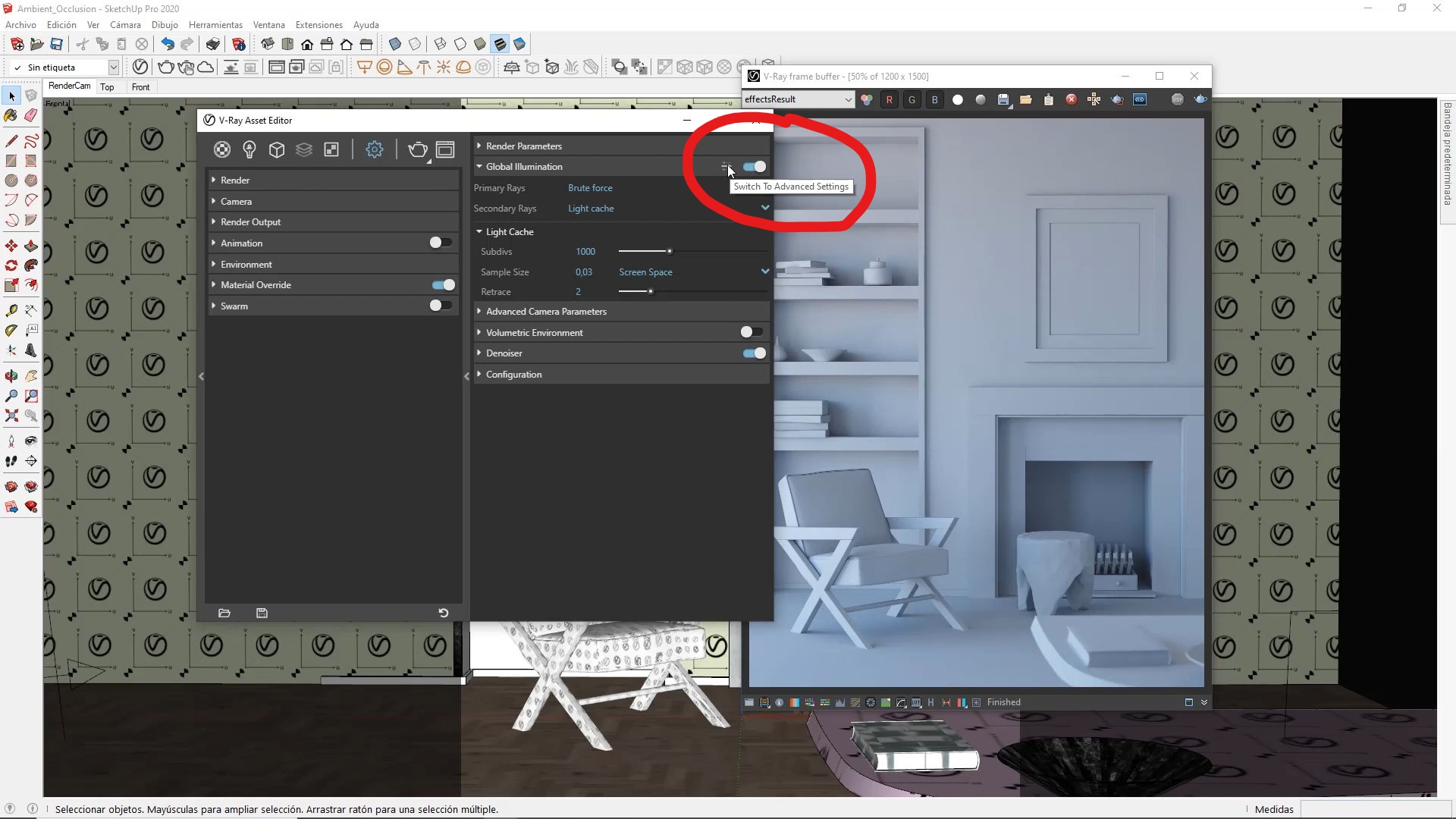1456x819 pixels.
Task: Click the Render teapot button in Asset Editor
Action: (x=417, y=149)
